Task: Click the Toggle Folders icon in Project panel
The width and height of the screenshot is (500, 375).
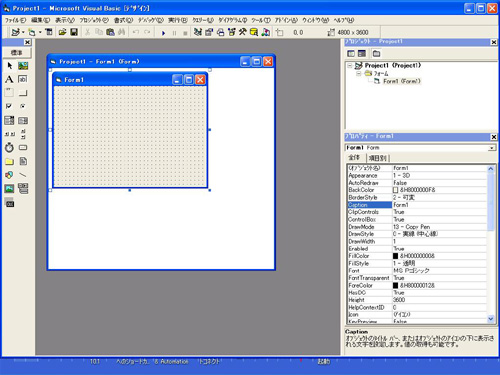Action: coord(376,53)
